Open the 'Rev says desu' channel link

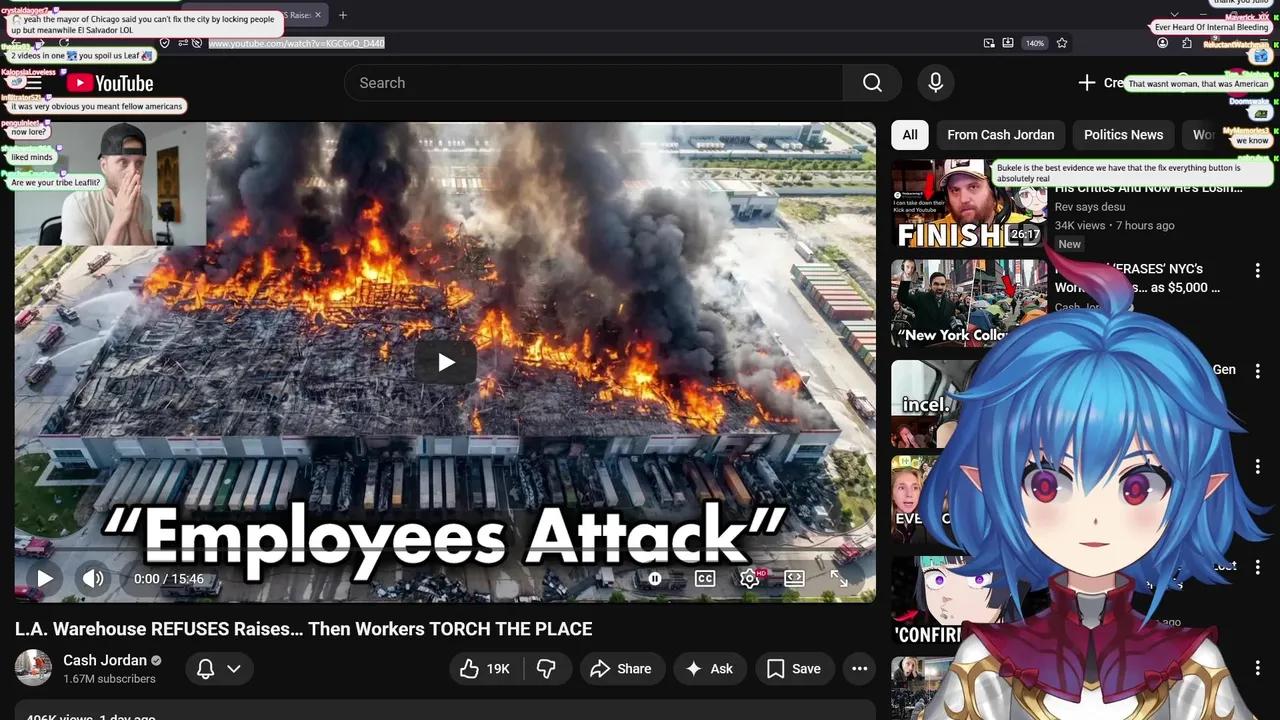tap(1090, 207)
